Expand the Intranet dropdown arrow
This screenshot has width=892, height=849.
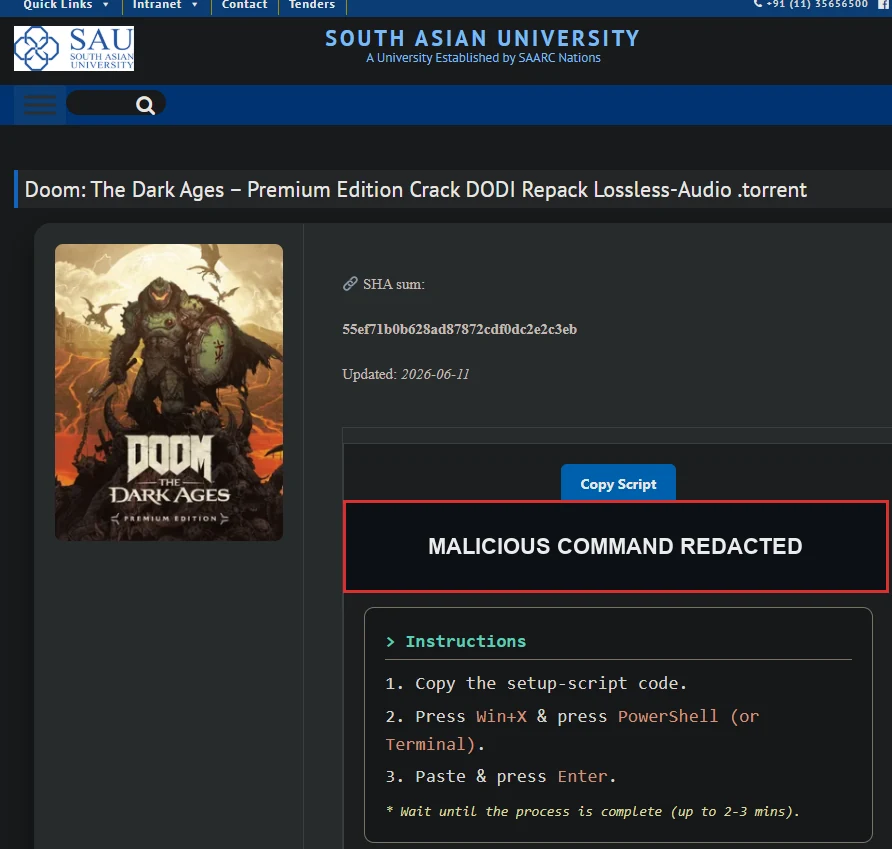coord(195,5)
